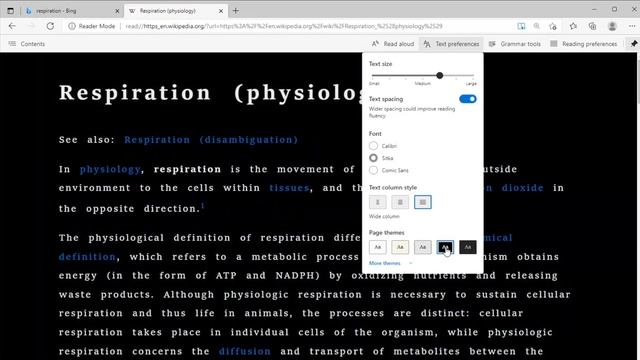This screenshot has width=640, height=360.
Task: Open the Collections icon
Action: tap(592, 26)
